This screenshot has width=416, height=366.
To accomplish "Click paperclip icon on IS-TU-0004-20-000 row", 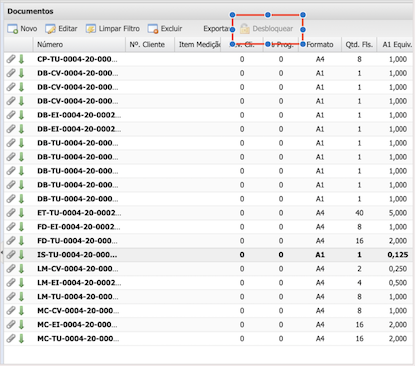I will [11, 255].
